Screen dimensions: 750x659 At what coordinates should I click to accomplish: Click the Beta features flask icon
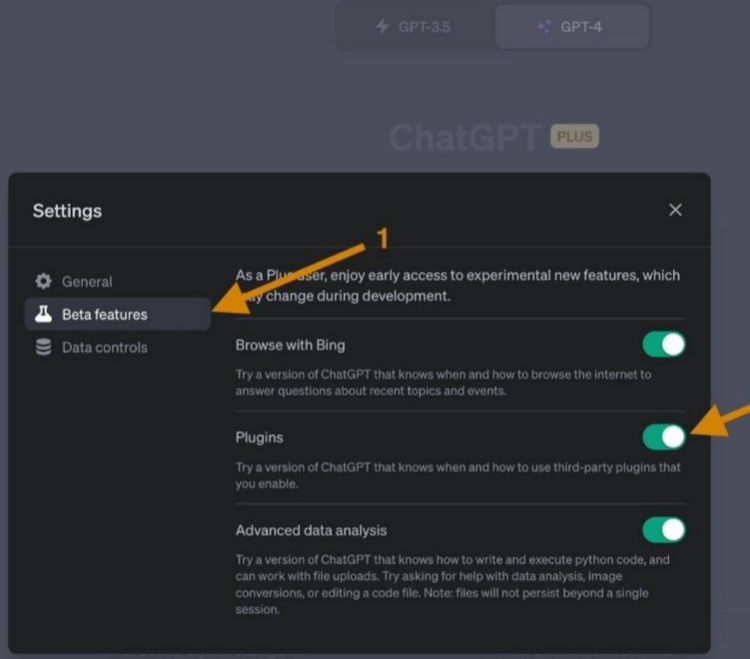[44, 314]
